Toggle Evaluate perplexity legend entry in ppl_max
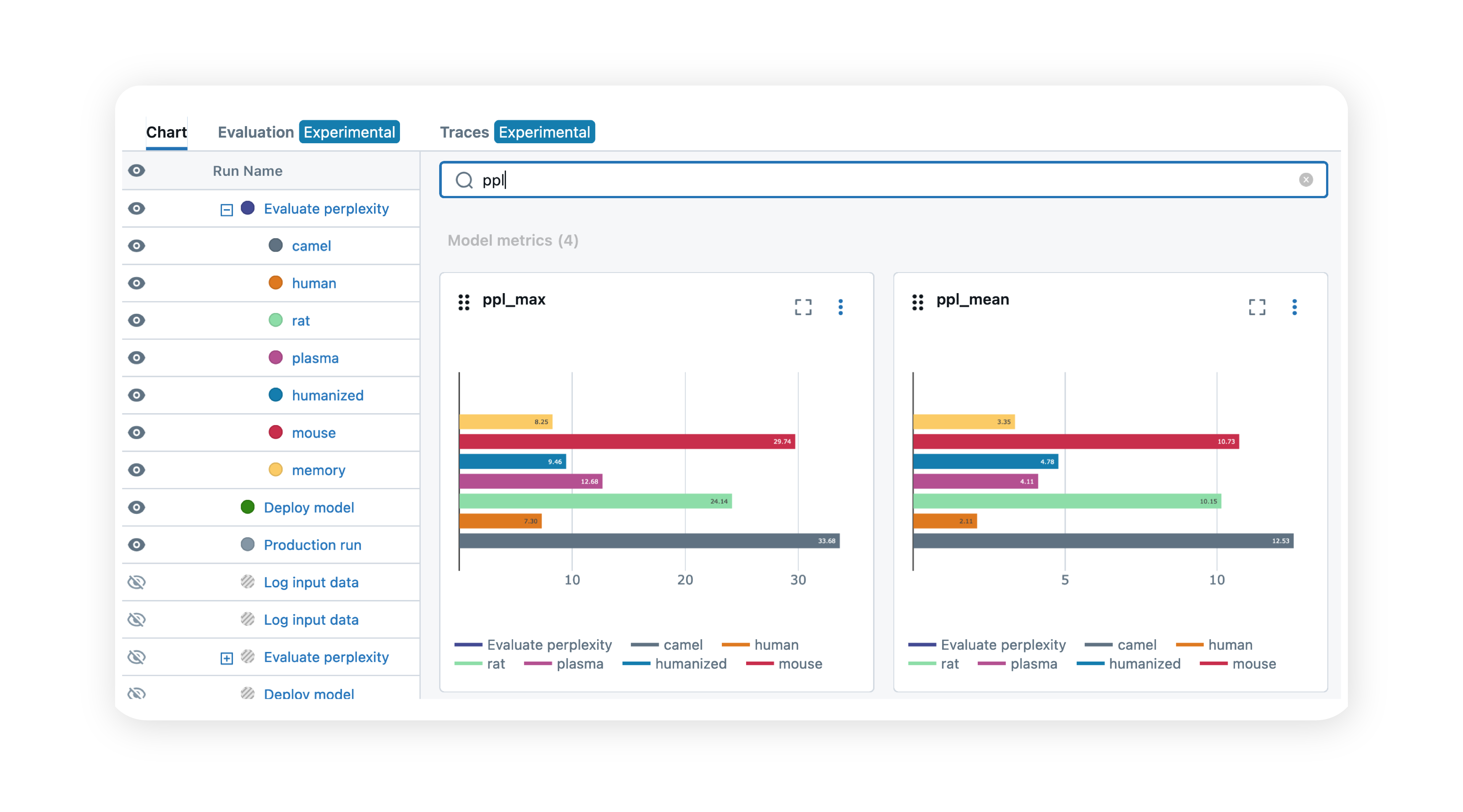This screenshot has height=812, width=1463. click(533, 644)
